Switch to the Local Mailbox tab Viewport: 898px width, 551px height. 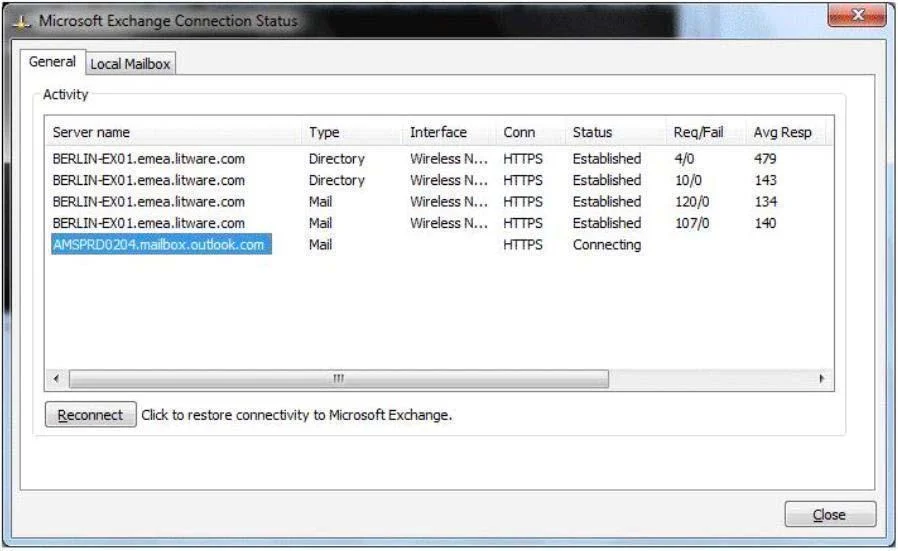click(x=131, y=64)
